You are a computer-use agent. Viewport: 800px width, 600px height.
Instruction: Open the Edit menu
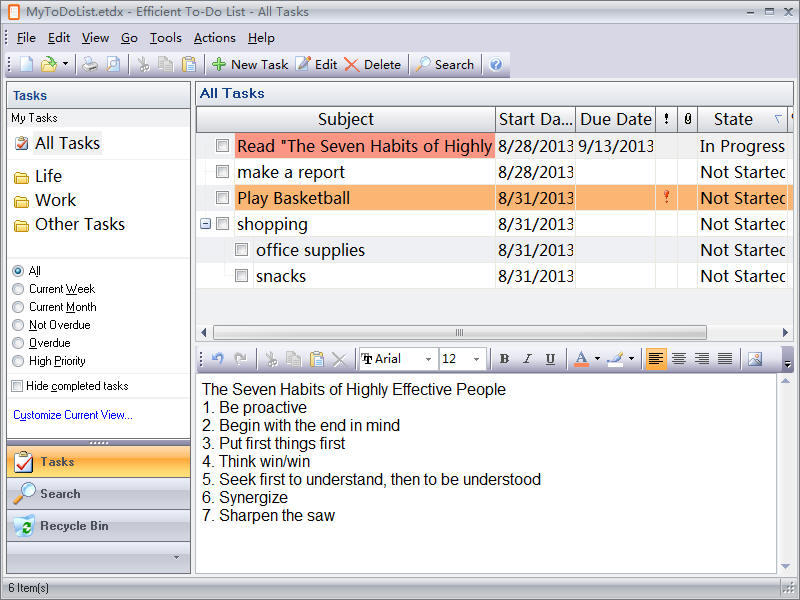point(59,38)
